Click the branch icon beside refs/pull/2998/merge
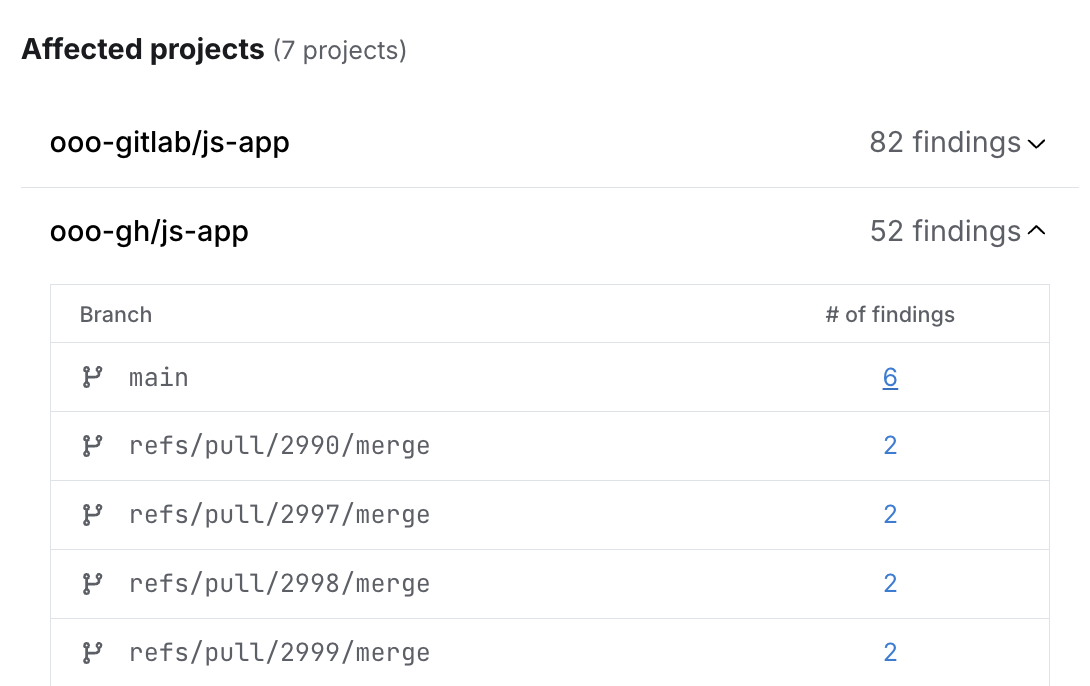 pos(92,584)
